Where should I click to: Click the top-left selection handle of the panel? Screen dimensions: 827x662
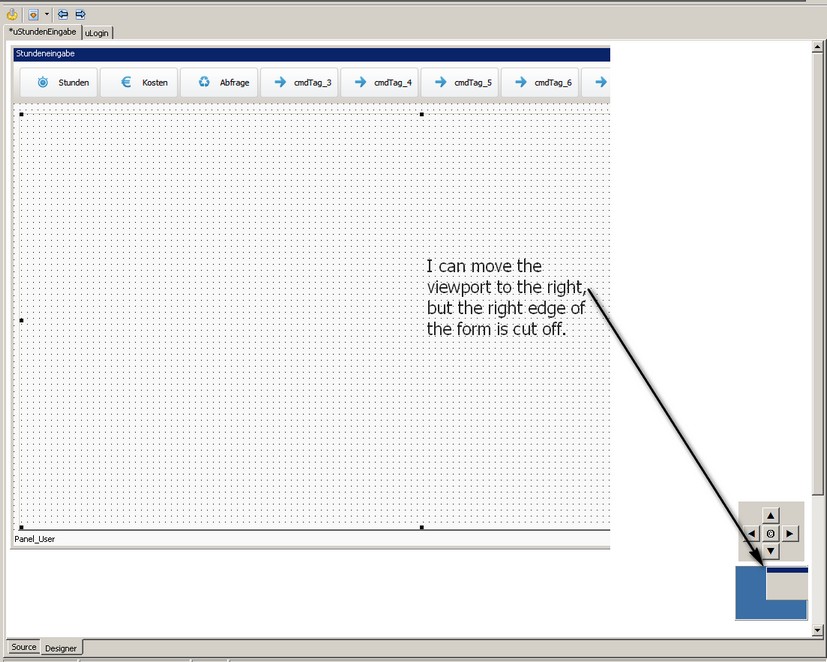click(22, 114)
